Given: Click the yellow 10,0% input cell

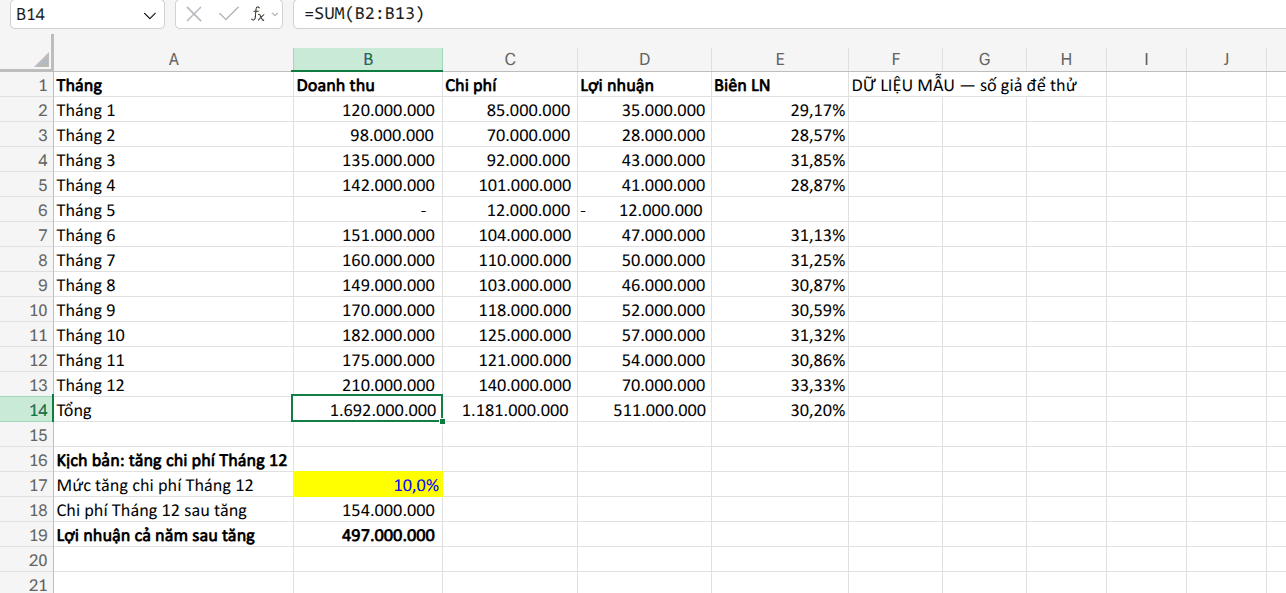Looking at the screenshot, I should [x=368, y=485].
